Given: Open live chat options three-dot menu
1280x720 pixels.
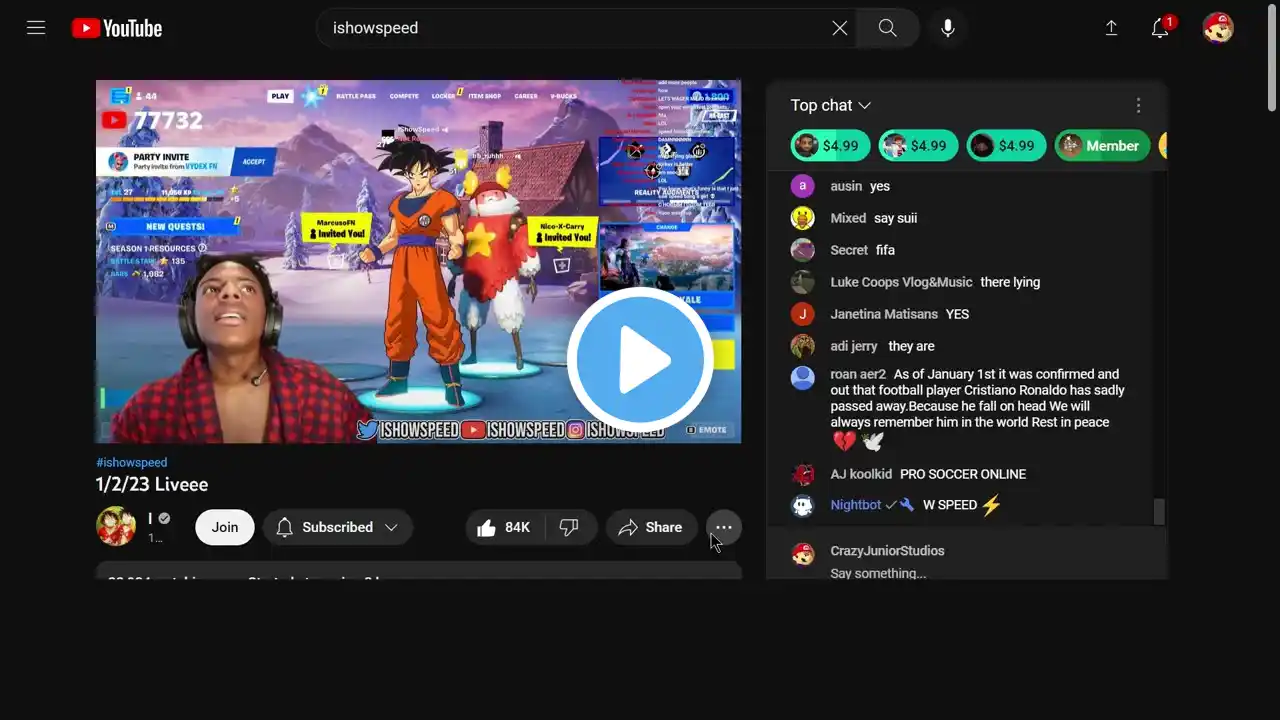Looking at the screenshot, I should tap(1138, 105).
